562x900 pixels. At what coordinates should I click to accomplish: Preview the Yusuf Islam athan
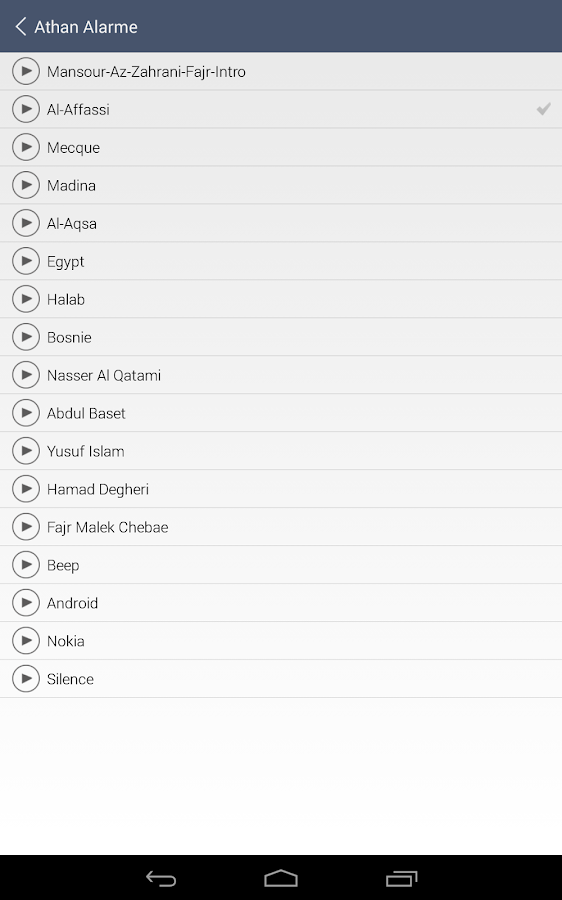click(26, 451)
